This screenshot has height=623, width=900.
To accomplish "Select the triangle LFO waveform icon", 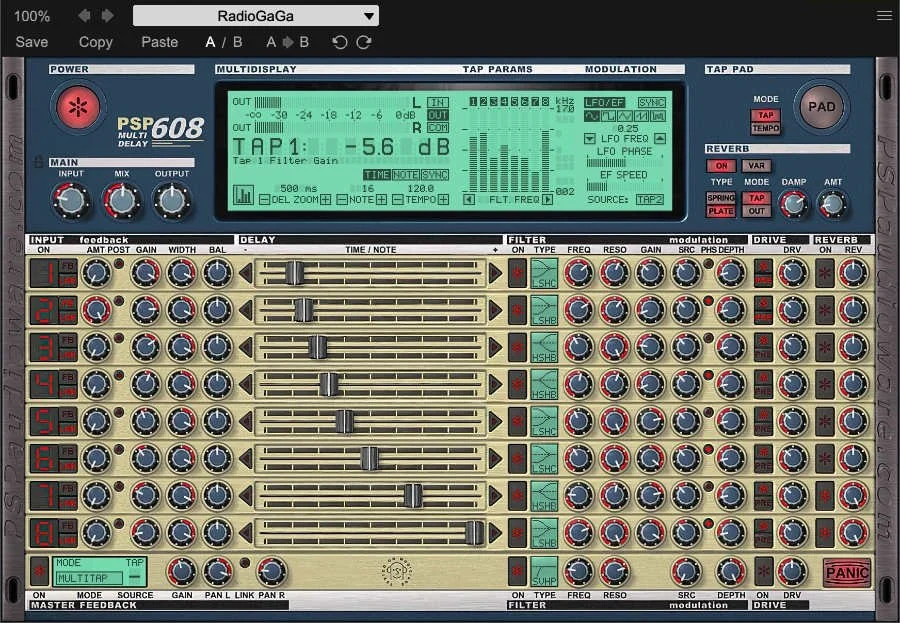I will click(x=625, y=117).
